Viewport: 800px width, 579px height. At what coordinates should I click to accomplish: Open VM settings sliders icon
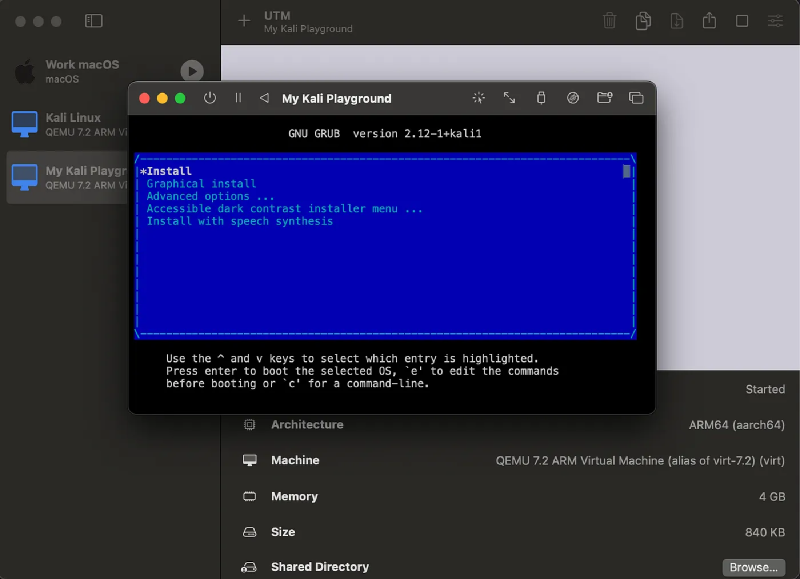[x=775, y=21]
